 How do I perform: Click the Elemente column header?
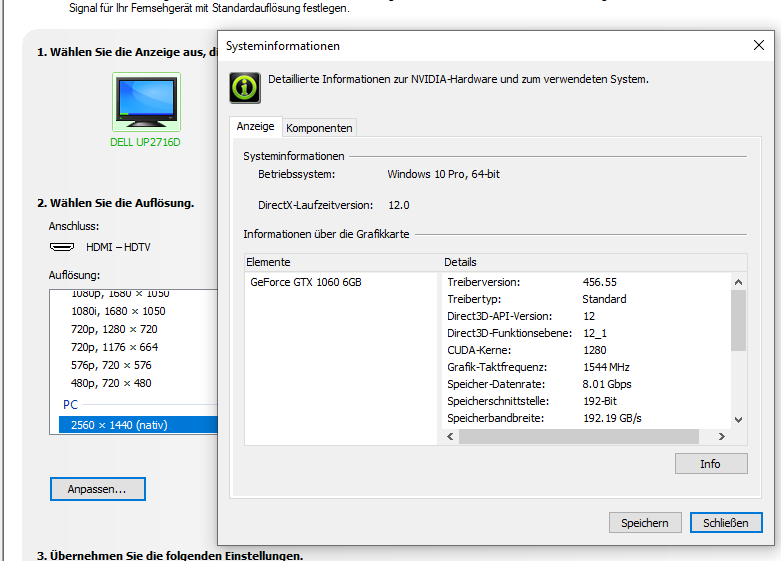[343, 262]
